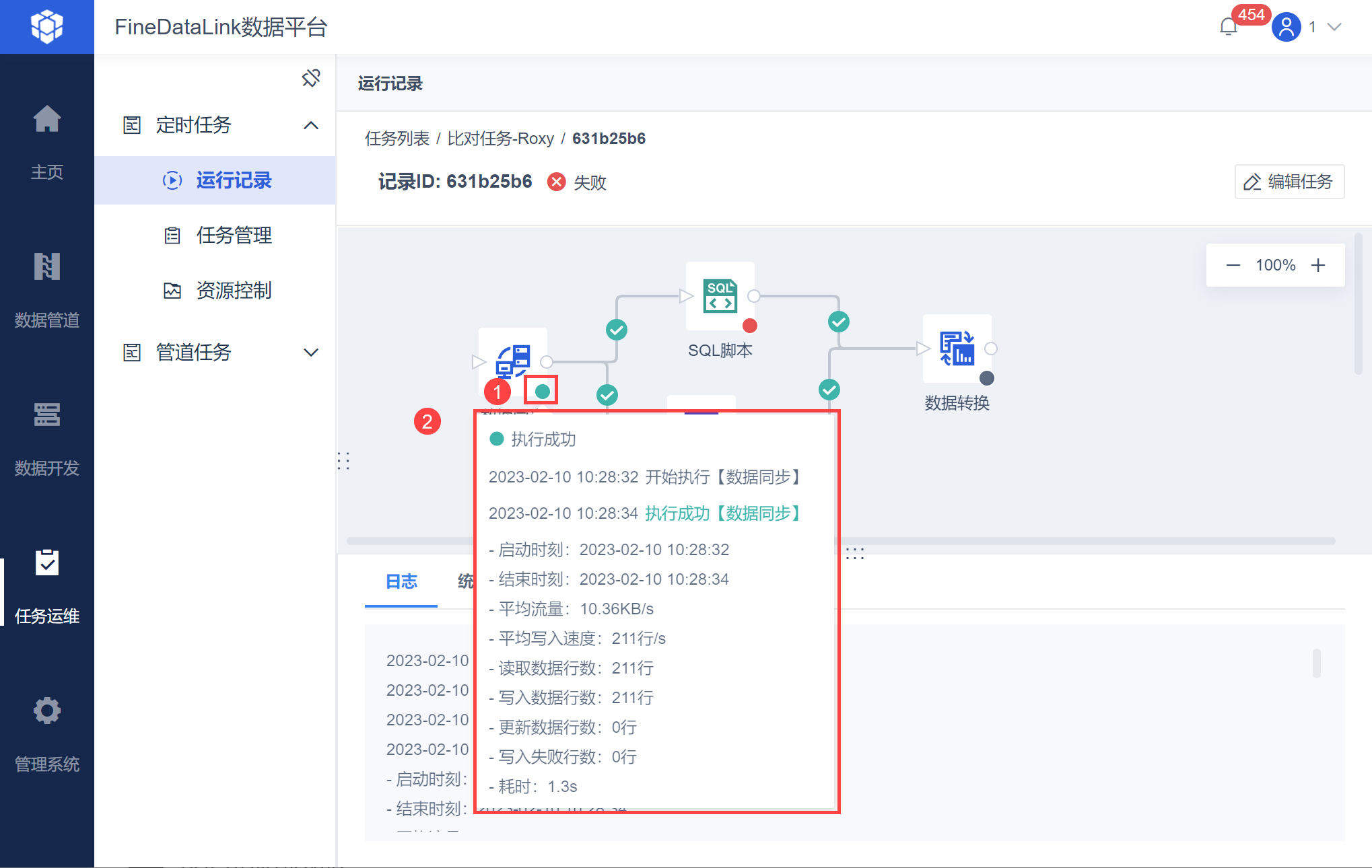The image size is (1372, 868).
Task: Go back to 任务列表 via breadcrumb
Action: 397,139
